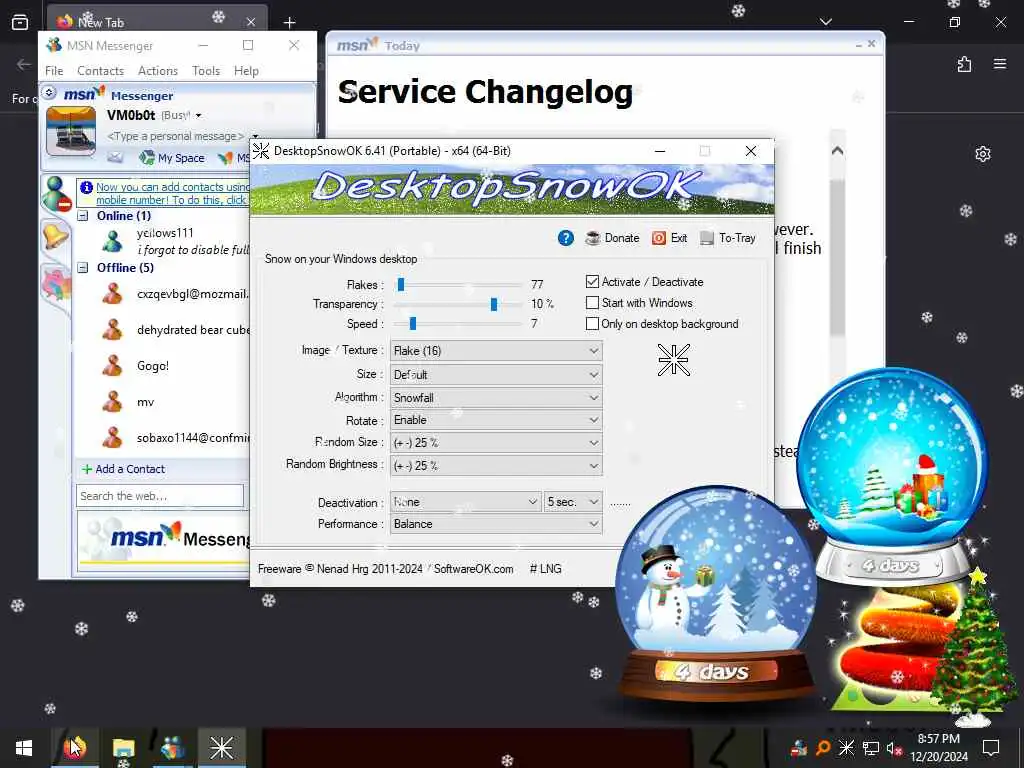Open the Algorithm dropdown showing Snowfall
Viewport: 1024px width, 768px height.
pos(496,398)
